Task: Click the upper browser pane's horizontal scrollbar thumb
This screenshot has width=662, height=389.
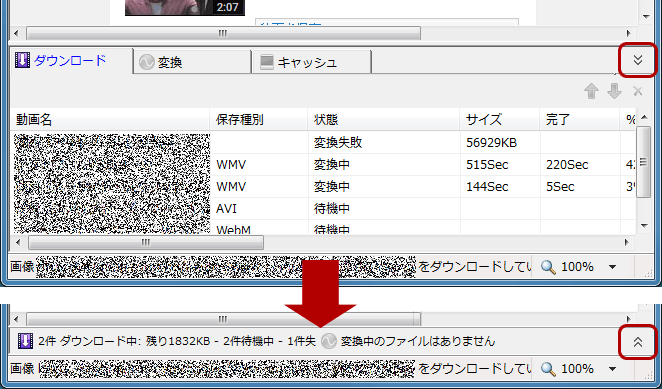Action: 223,33
